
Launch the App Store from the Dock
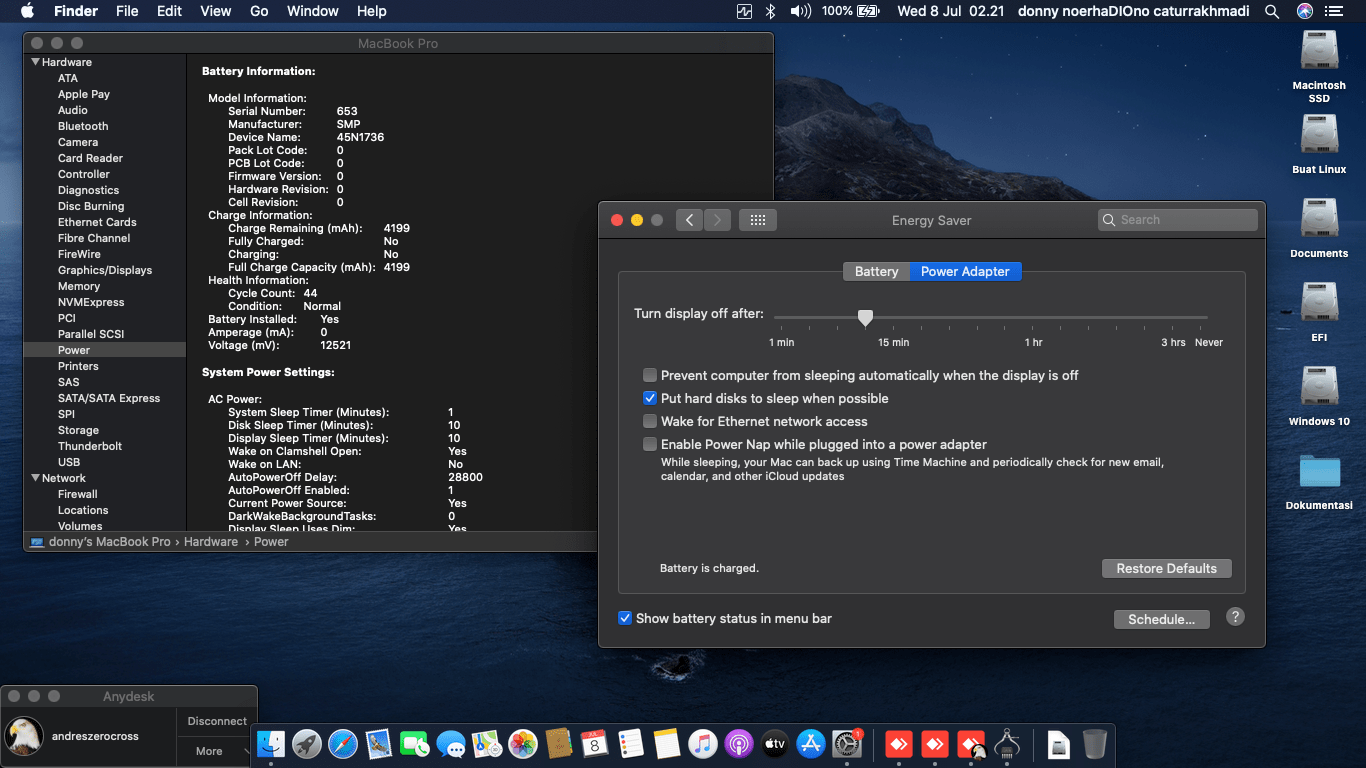811,744
